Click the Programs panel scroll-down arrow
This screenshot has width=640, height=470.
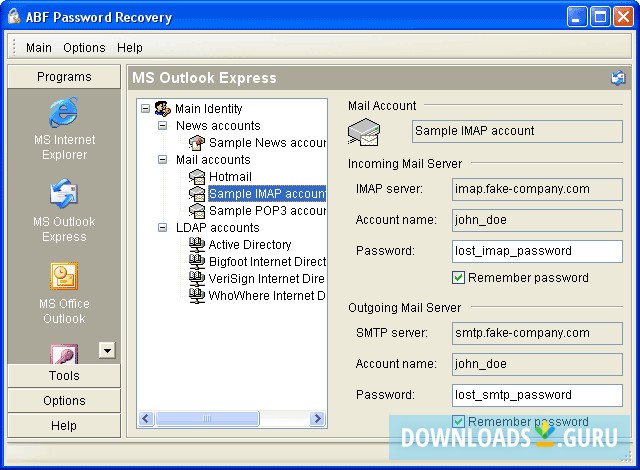click(x=107, y=350)
